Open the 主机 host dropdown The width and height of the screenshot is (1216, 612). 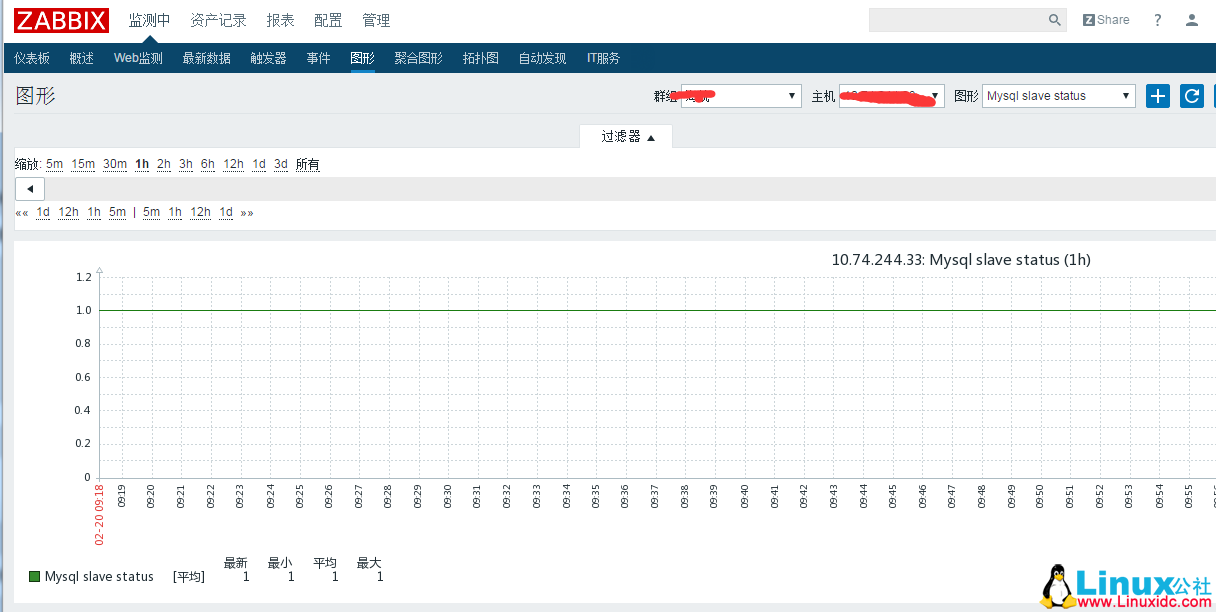tap(891, 95)
